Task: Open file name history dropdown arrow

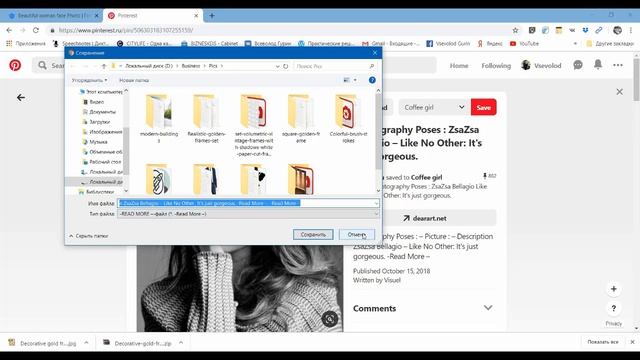Action: click(376, 203)
